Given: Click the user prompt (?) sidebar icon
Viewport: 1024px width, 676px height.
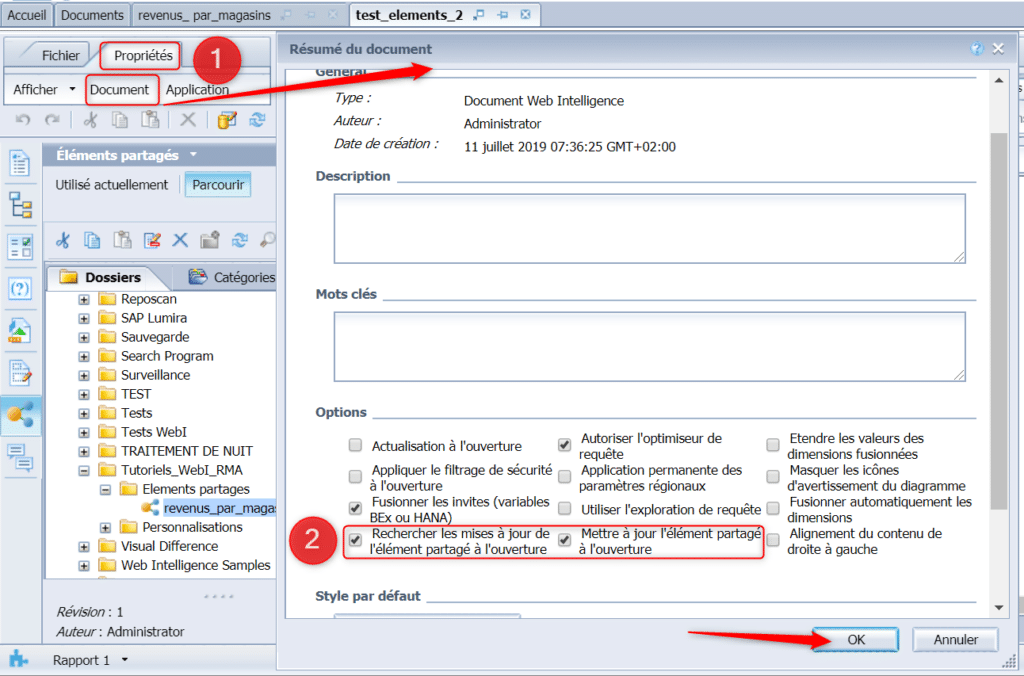Looking at the screenshot, I should pyautogui.click(x=20, y=289).
